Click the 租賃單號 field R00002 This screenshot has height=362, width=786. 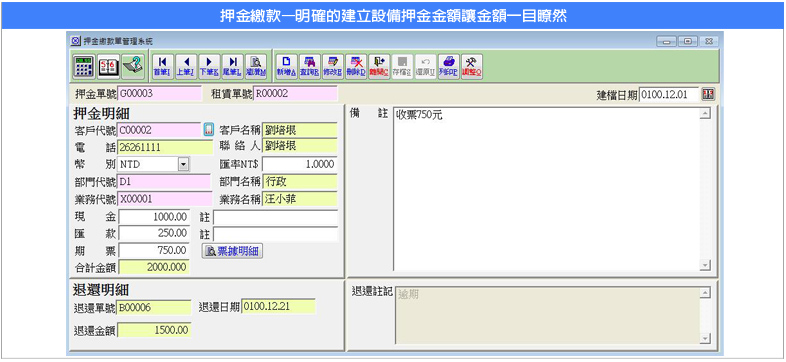[295, 94]
